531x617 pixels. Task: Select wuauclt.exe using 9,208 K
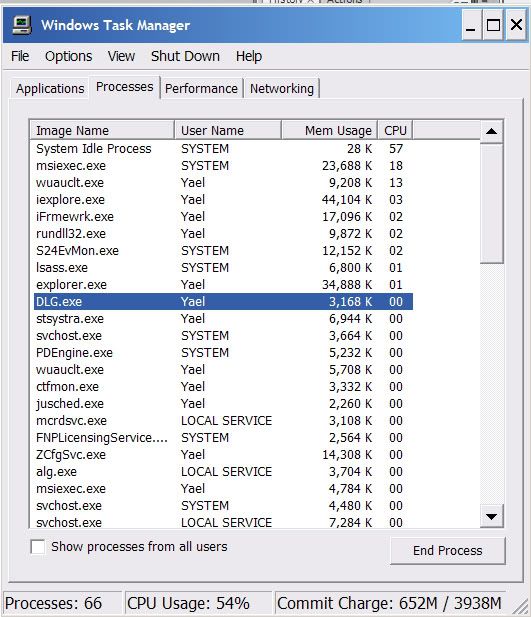click(x=223, y=183)
